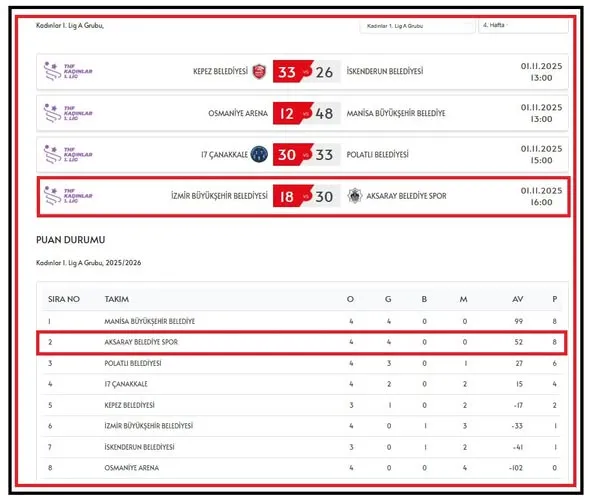Select İzmir Büyükşehir Belediyesi name in match list
The image size is (590, 500).
[x=219, y=196]
